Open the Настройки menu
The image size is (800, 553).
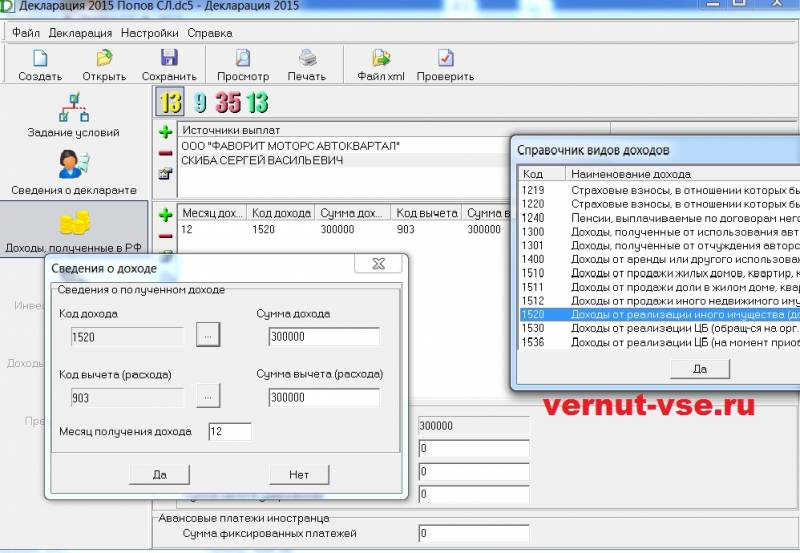click(x=149, y=33)
